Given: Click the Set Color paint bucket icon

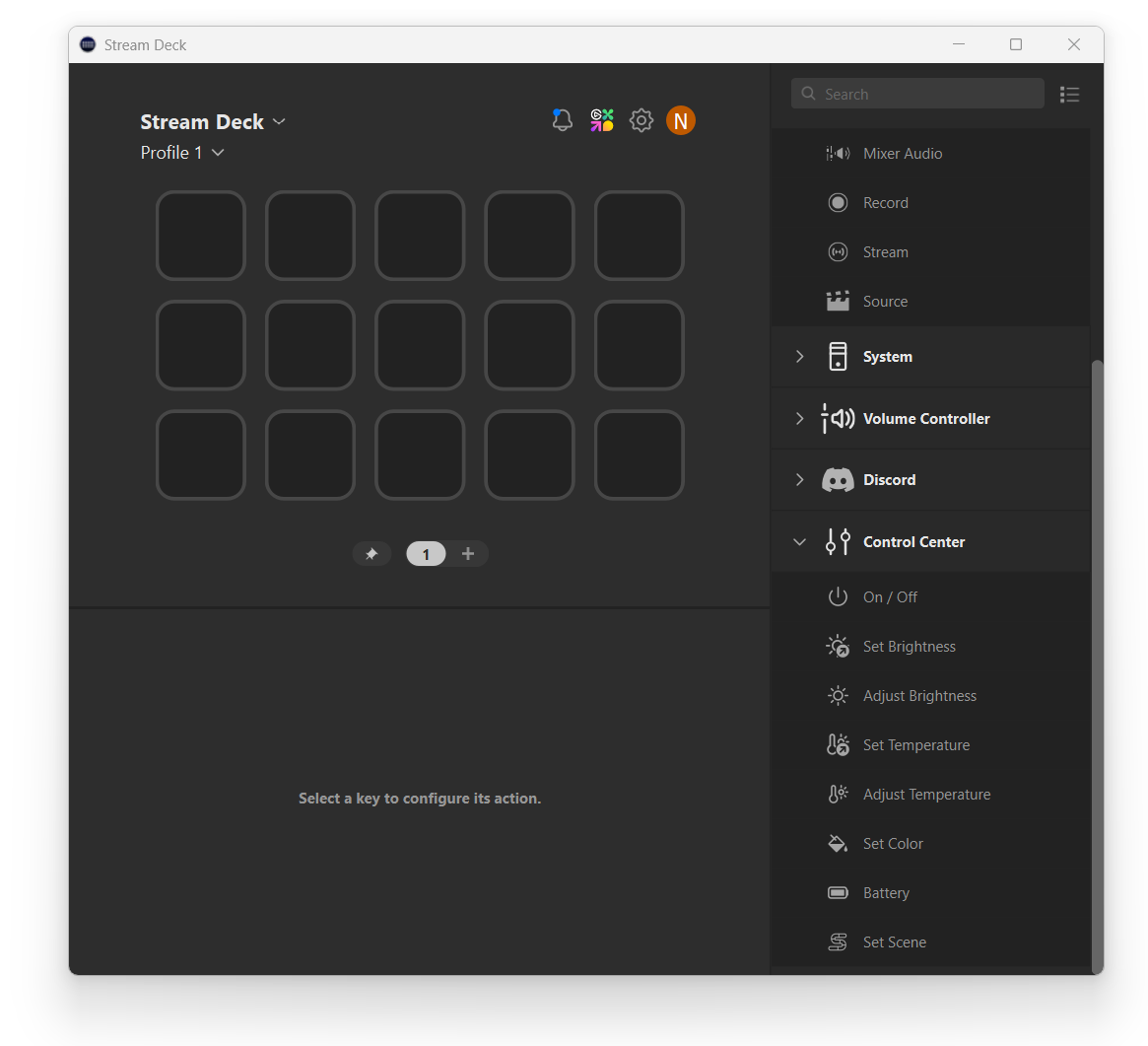Looking at the screenshot, I should (x=838, y=843).
